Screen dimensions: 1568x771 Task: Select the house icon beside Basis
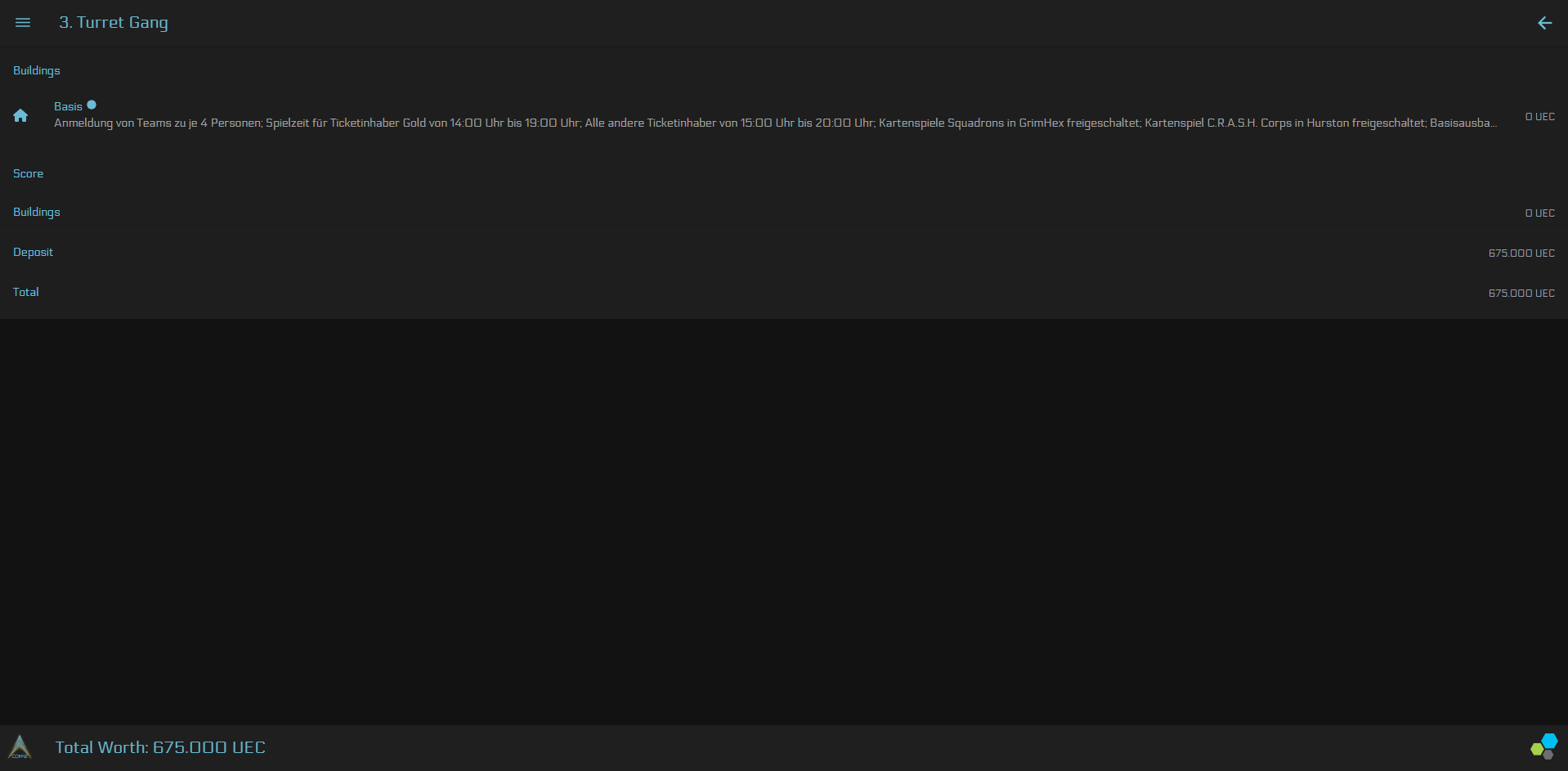coord(20,115)
